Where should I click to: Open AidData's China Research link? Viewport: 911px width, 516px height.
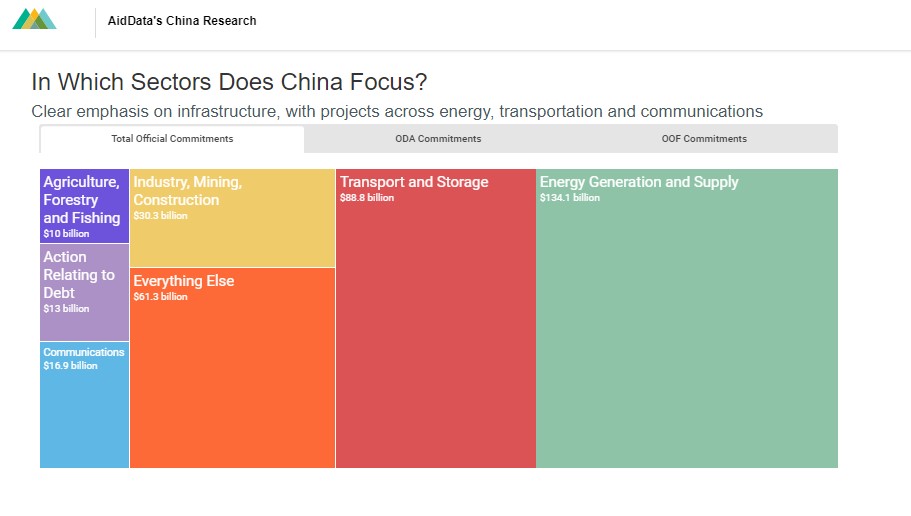point(182,21)
